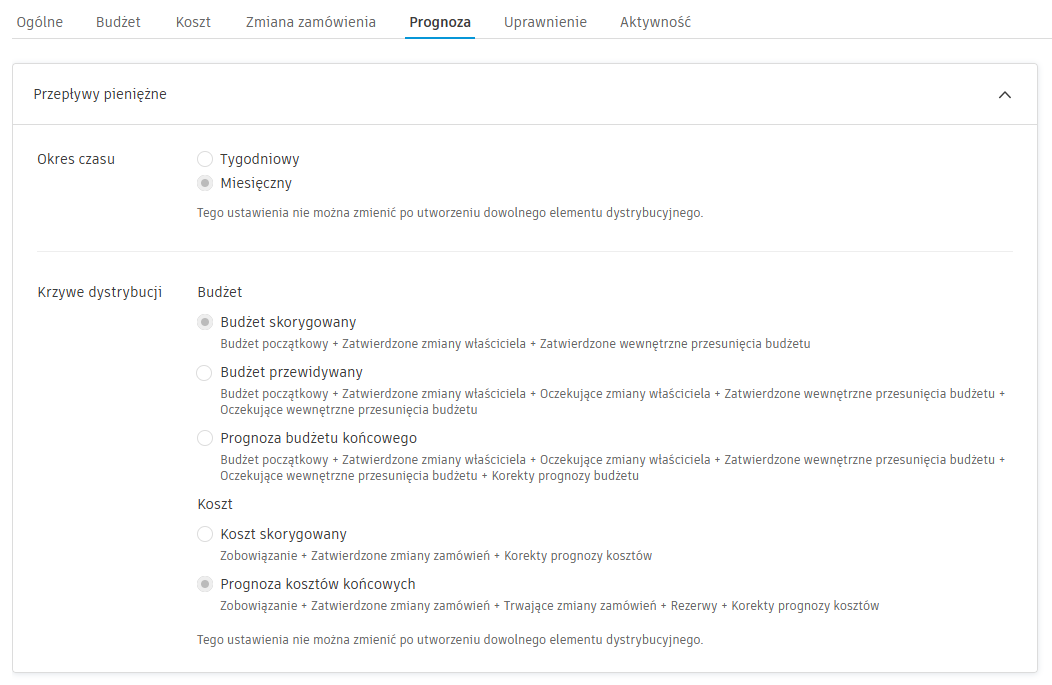Choose Prognoza budżetu końcowego option

(x=205, y=438)
